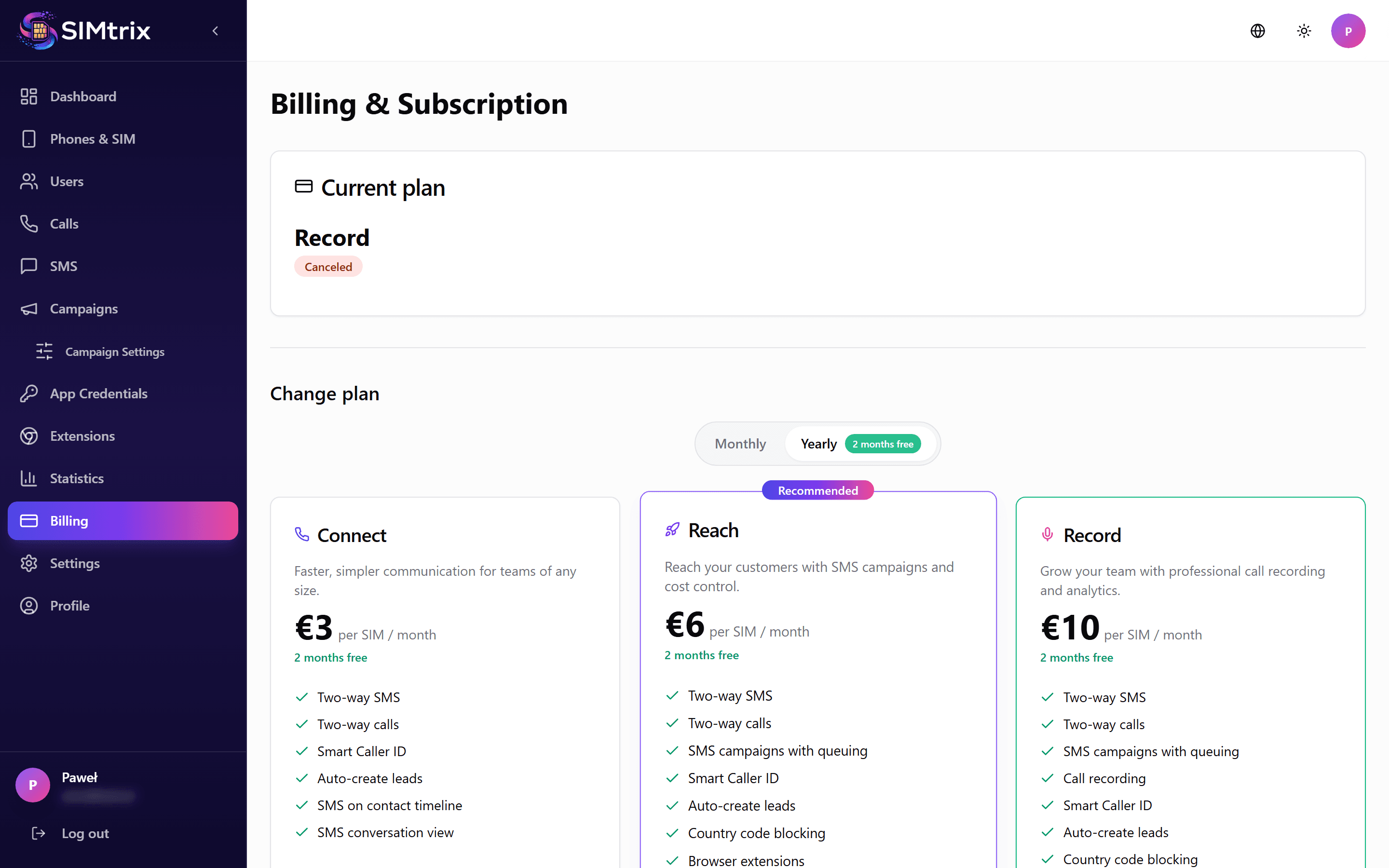Collapse the sidebar with the chevron arrow
This screenshot has height=868, width=1389.
pyautogui.click(x=215, y=31)
